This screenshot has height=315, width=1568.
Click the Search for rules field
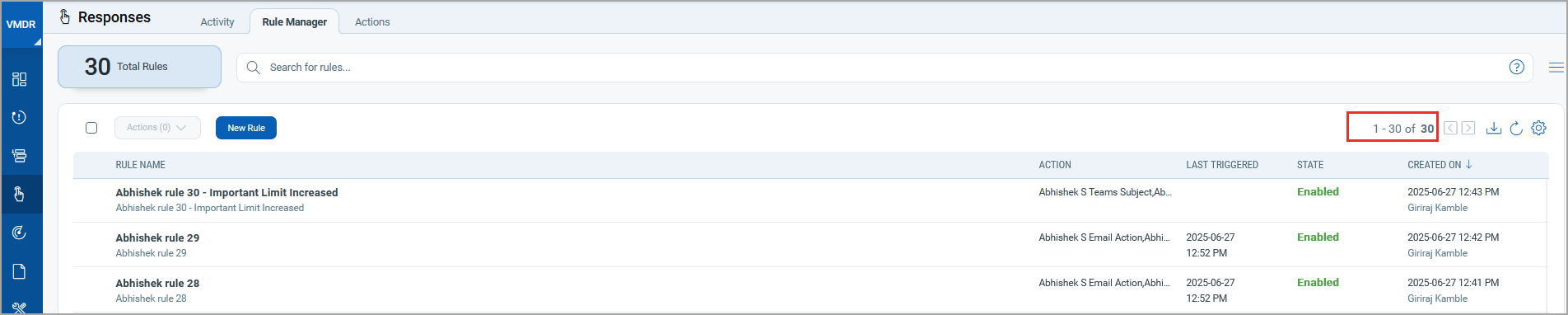click(884, 68)
